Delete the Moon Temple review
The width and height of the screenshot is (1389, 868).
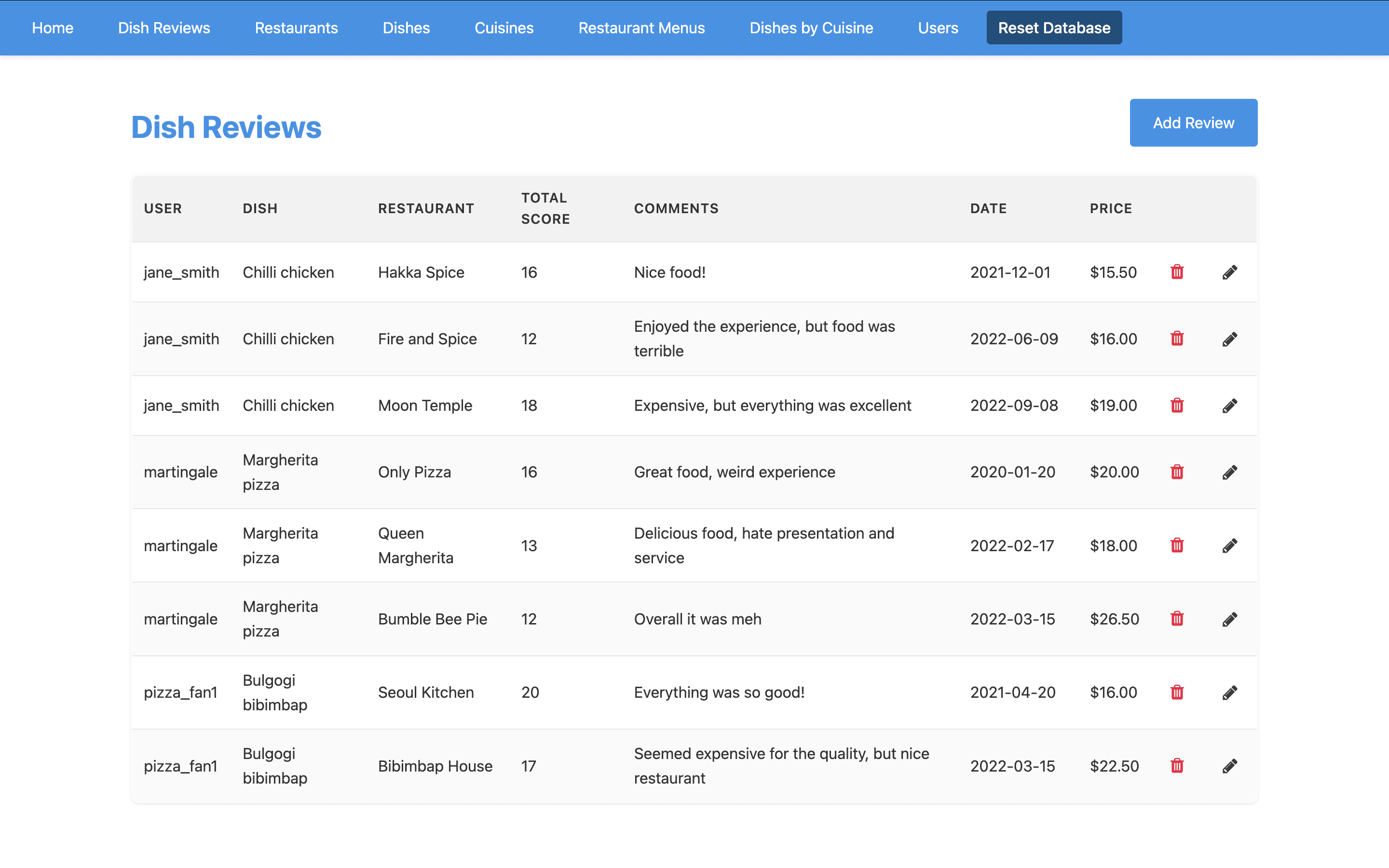pos(1177,405)
